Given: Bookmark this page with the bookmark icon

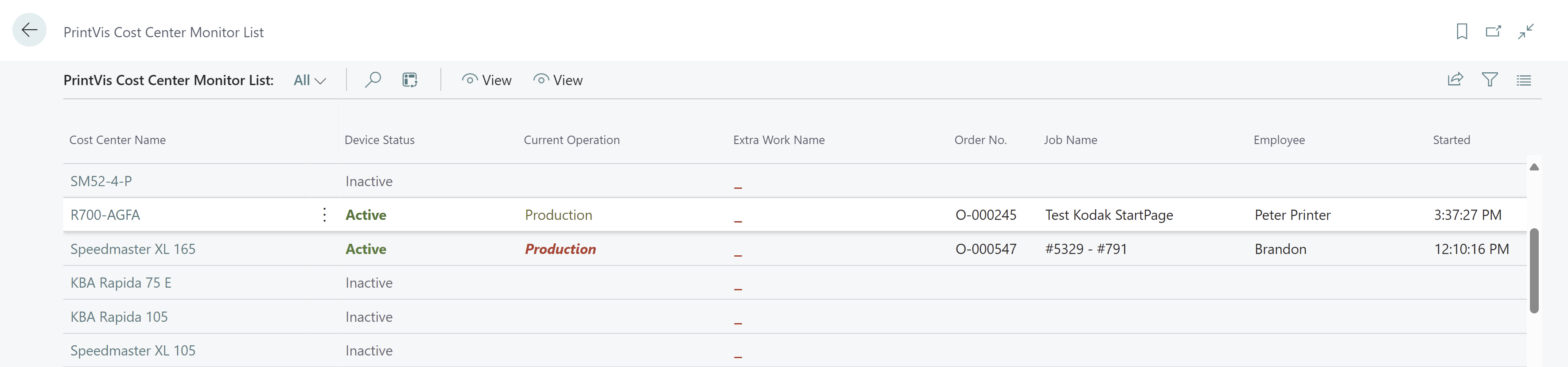Looking at the screenshot, I should tap(1462, 31).
